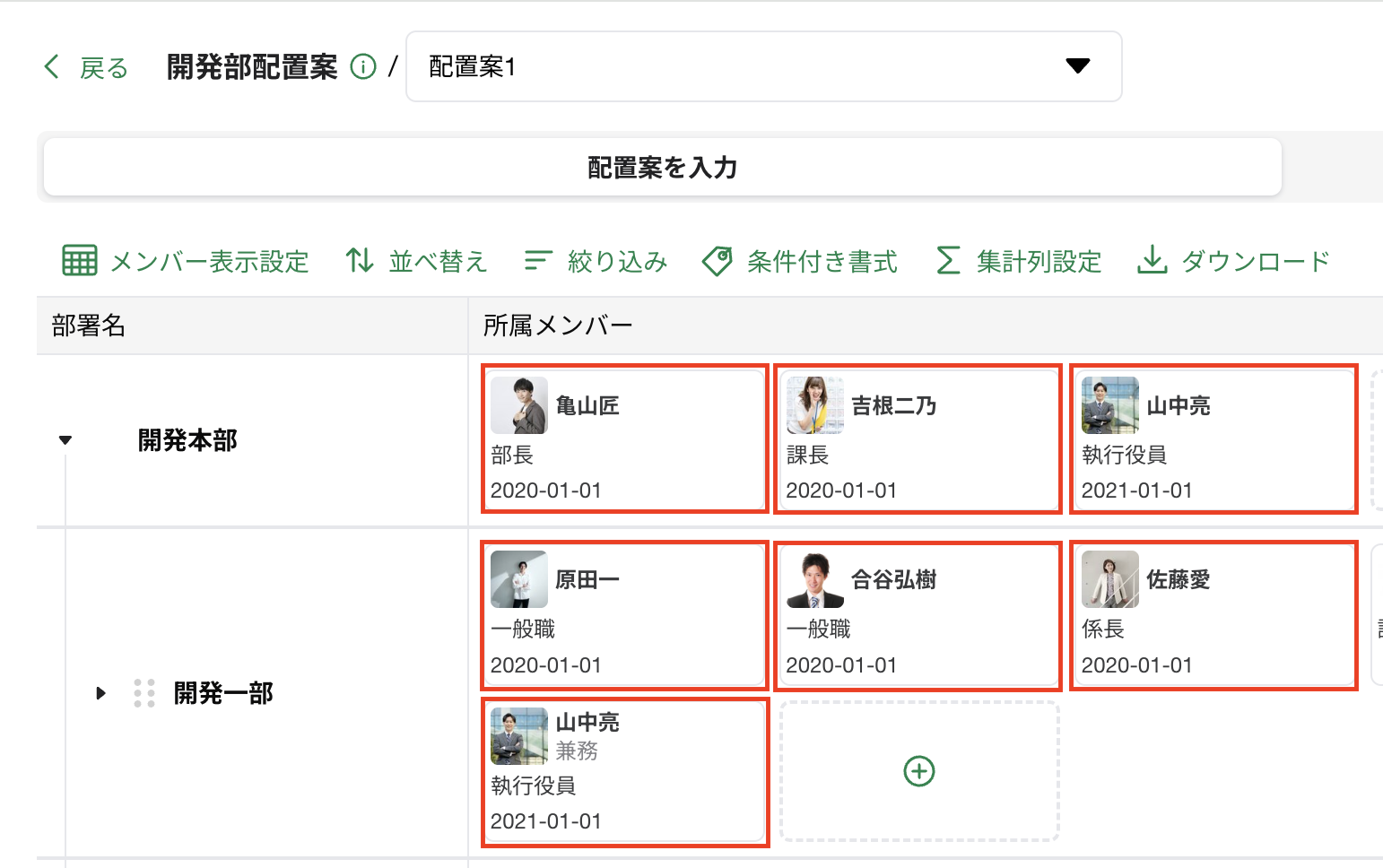Expand the 開発一部 department row
The width and height of the screenshot is (1383, 868).
(100, 693)
